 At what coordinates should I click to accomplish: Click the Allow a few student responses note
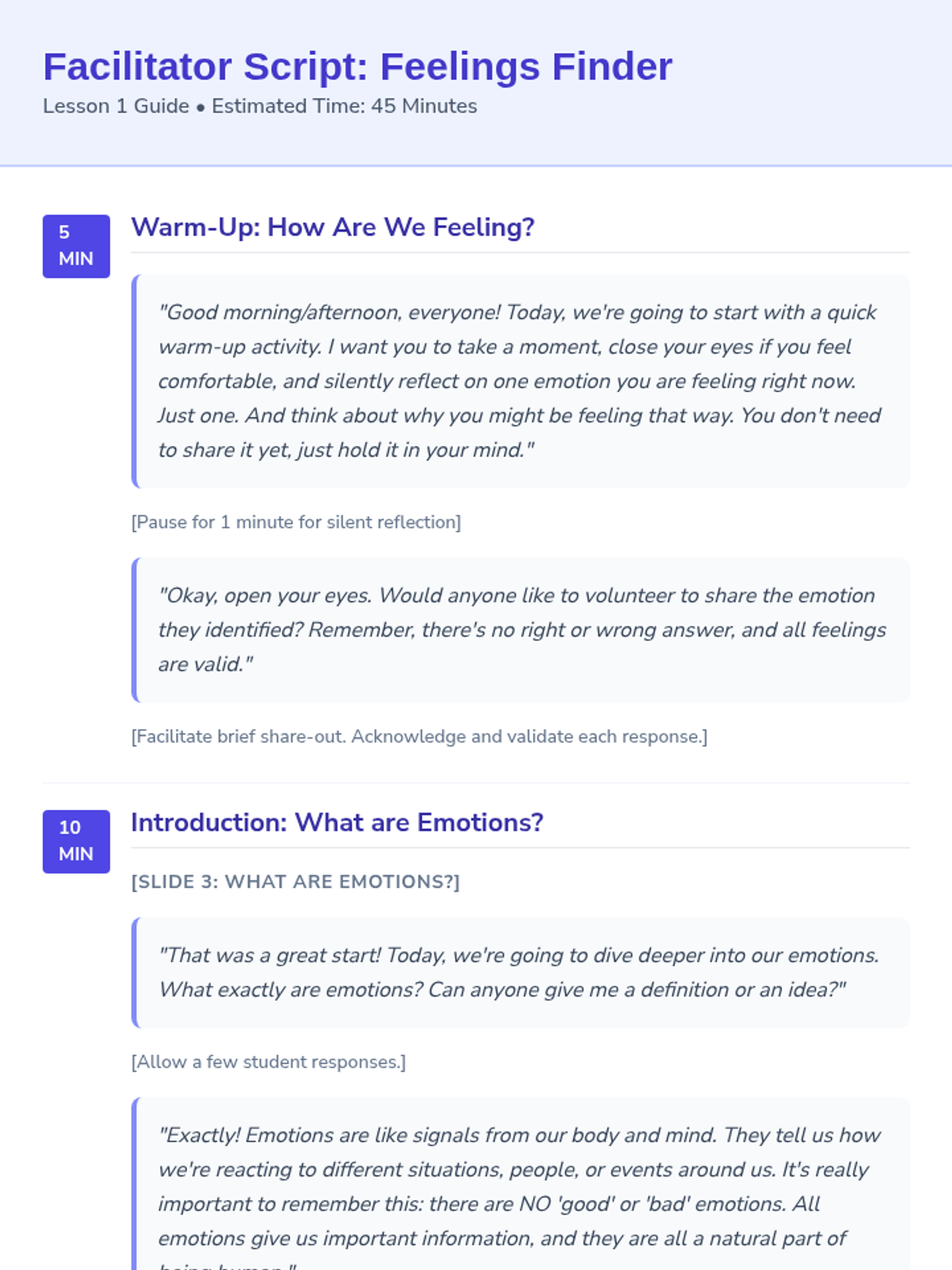point(268,1062)
